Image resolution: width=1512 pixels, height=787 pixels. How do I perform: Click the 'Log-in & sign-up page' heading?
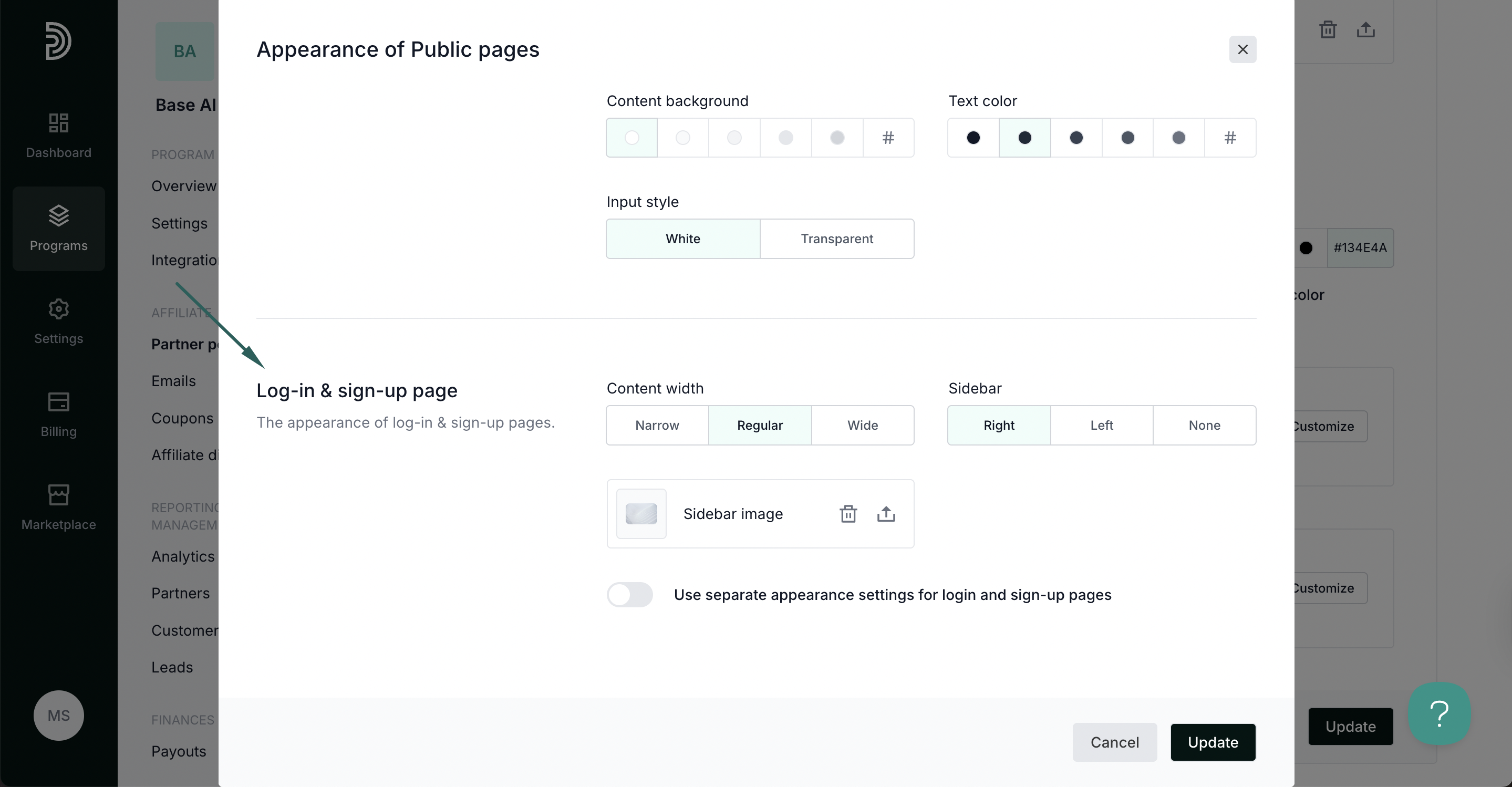pos(357,391)
